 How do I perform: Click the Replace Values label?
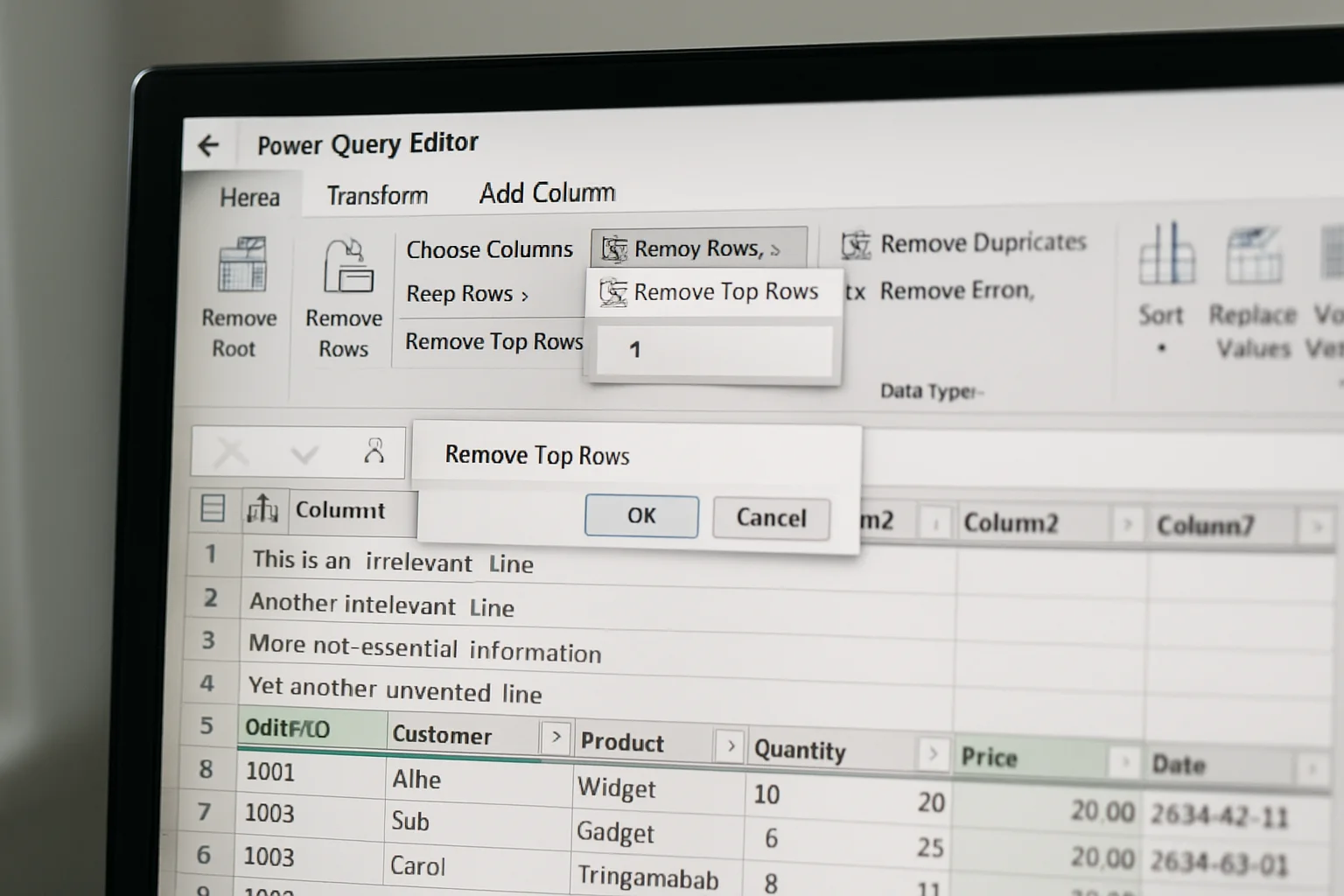(1253, 332)
